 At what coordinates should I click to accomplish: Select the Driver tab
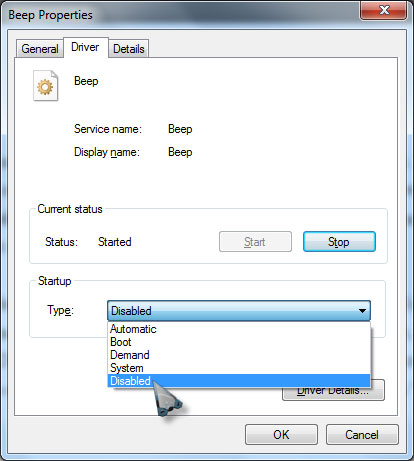85,47
